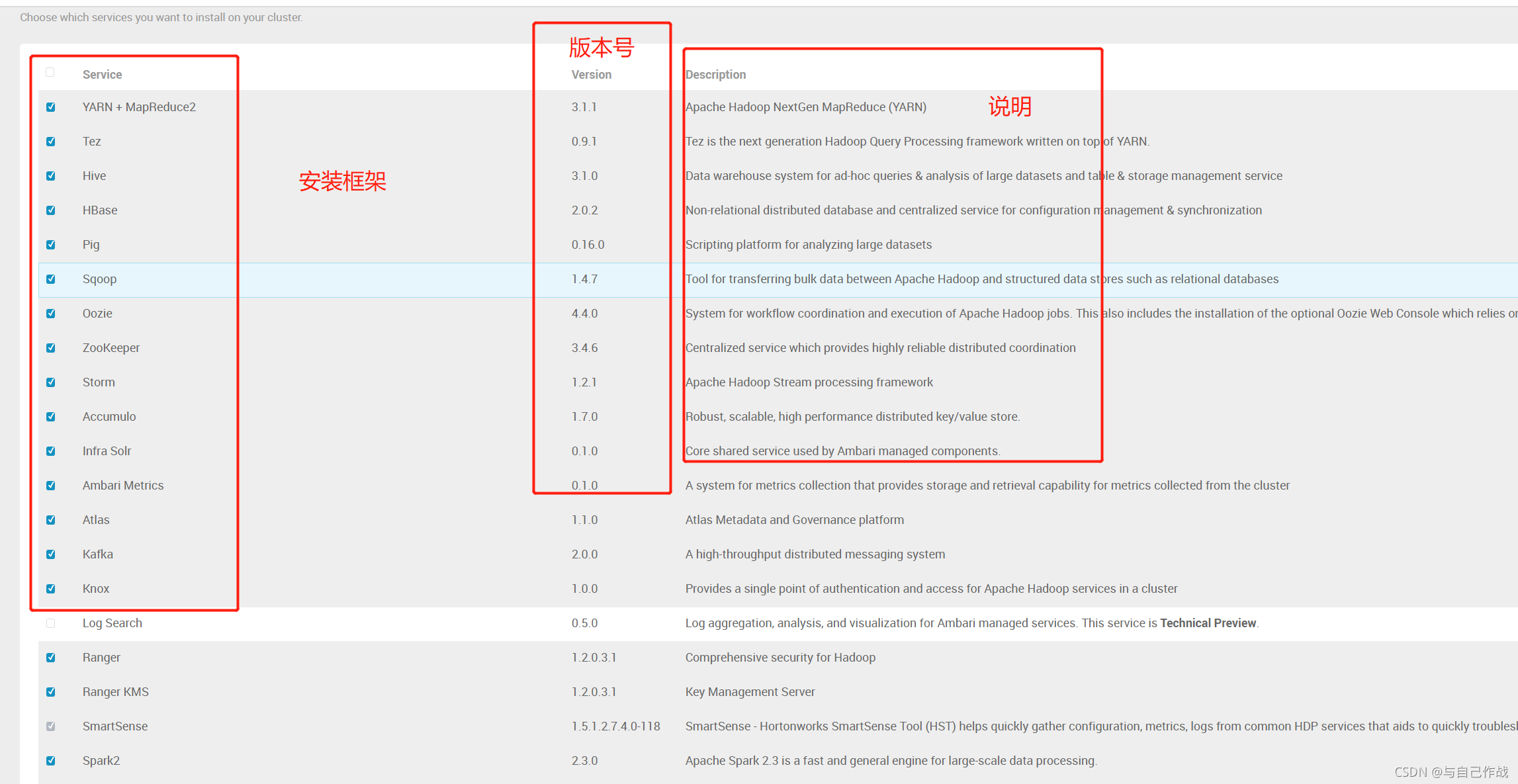
Task: Uncheck the Tez service checkbox
Action: (51, 142)
